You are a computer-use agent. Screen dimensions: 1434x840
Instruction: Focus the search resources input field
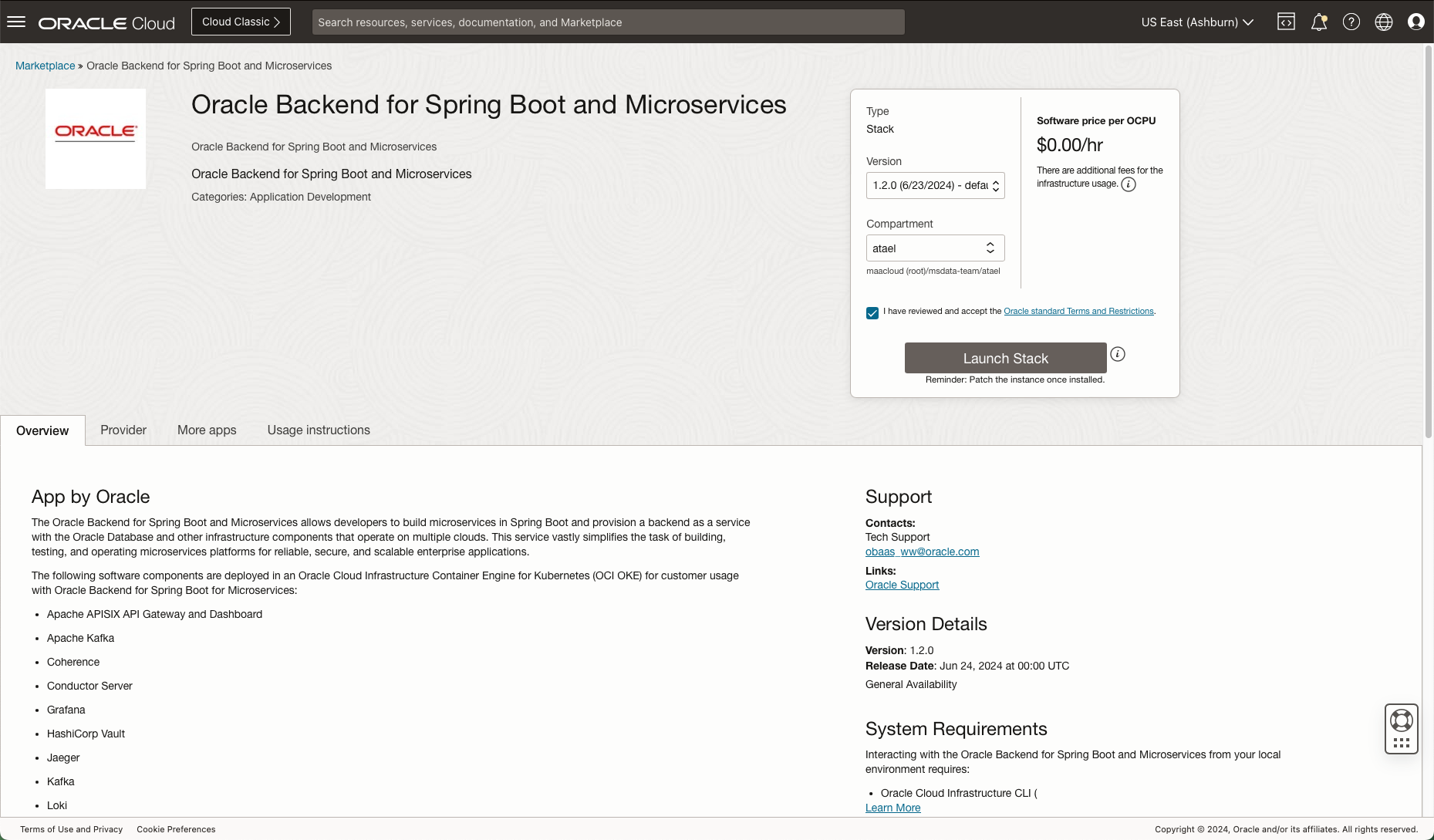[x=608, y=22]
